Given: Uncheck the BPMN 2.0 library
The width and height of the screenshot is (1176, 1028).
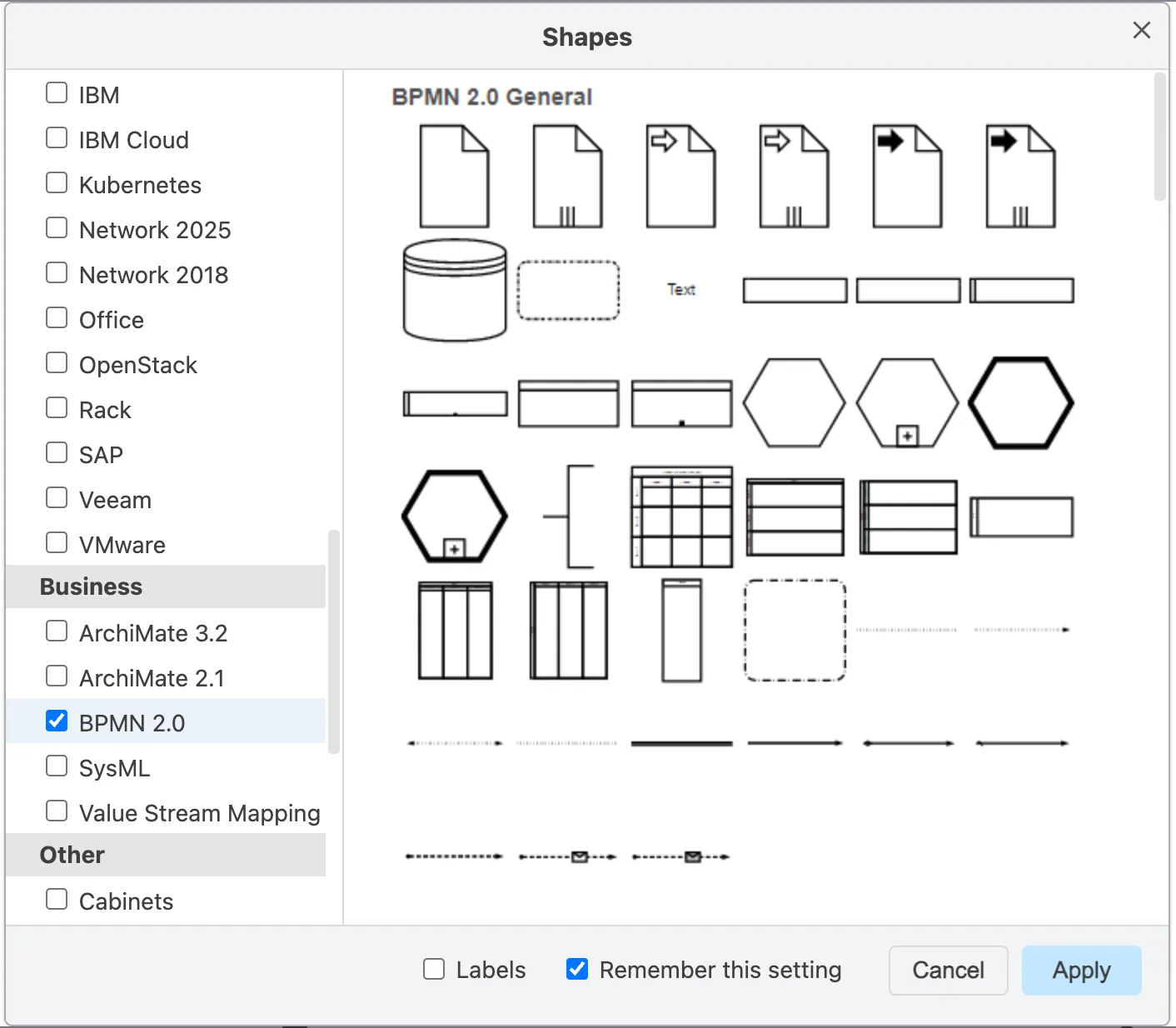Looking at the screenshot, I should (x=57, y=721).
